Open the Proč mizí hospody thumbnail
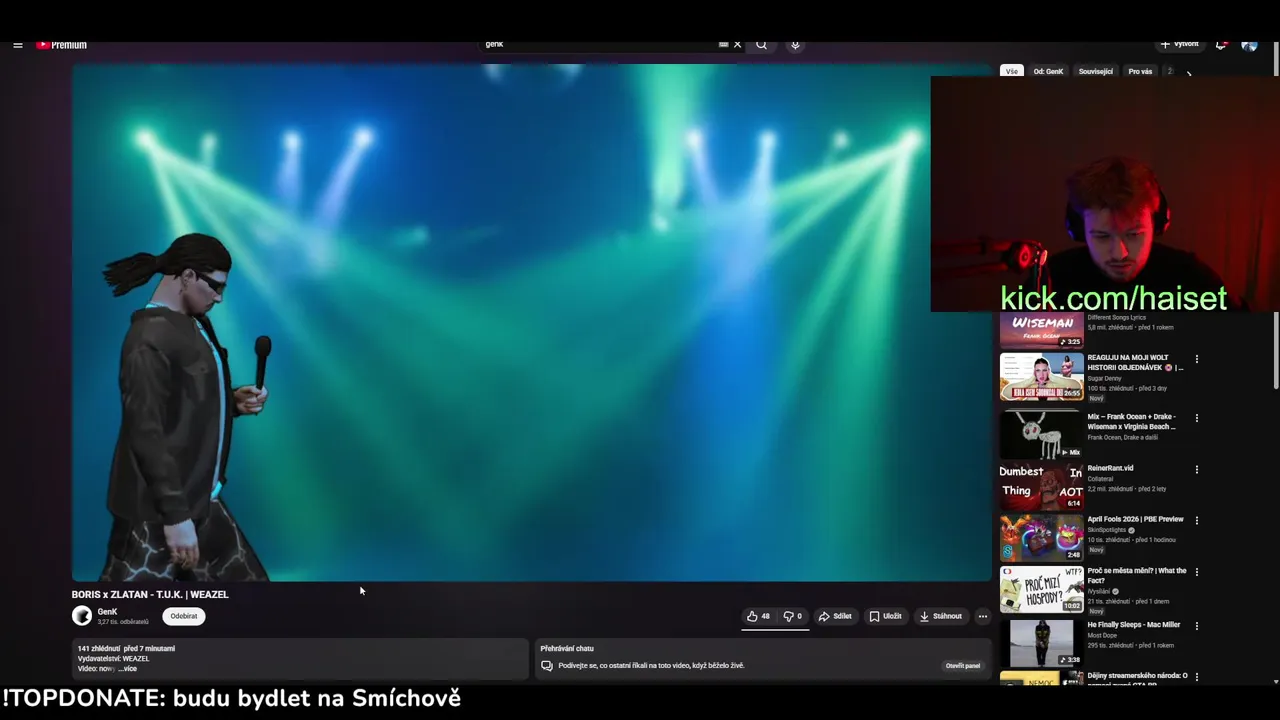 (1041, 589)
